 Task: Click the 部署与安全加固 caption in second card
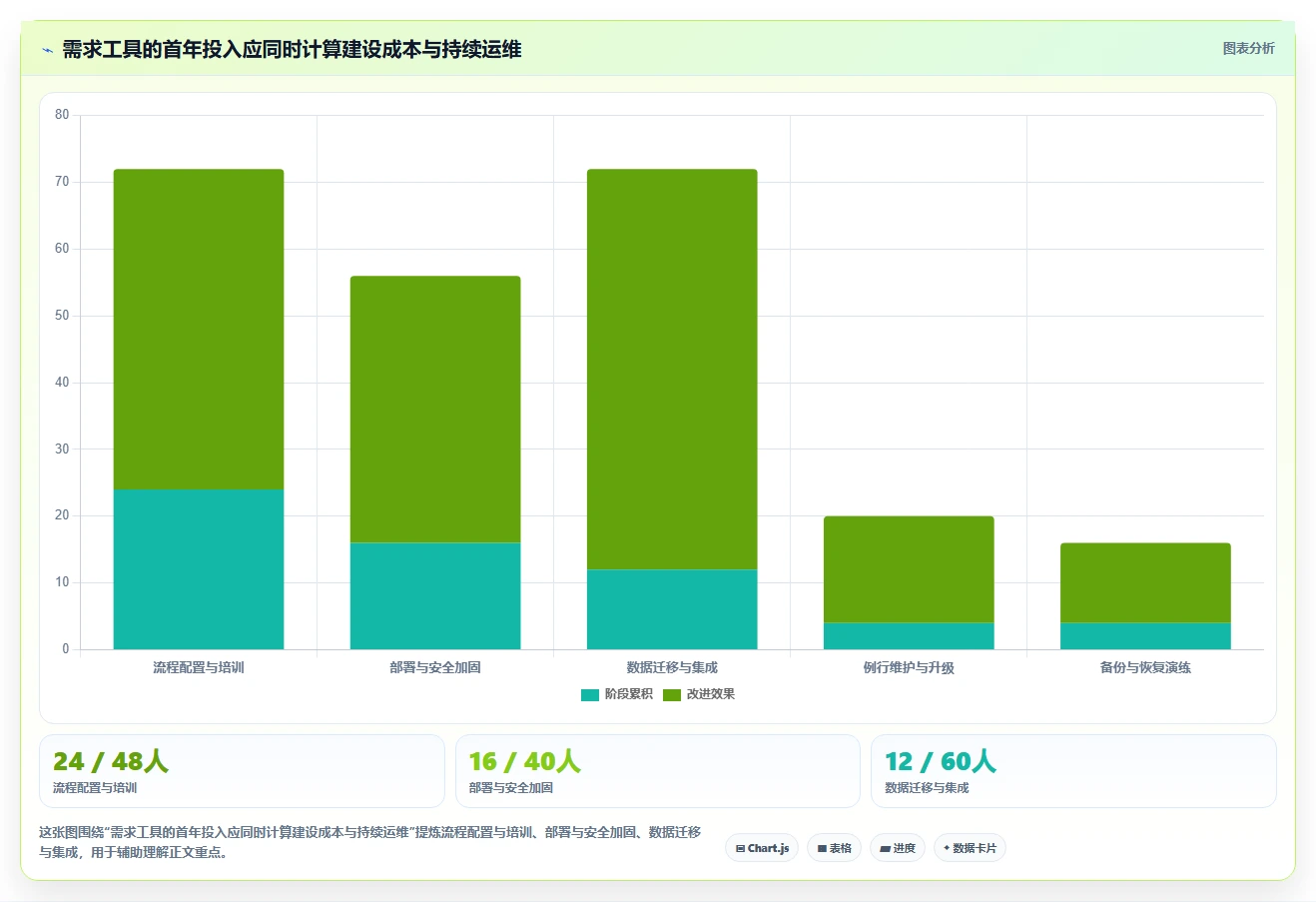(511, 788)
